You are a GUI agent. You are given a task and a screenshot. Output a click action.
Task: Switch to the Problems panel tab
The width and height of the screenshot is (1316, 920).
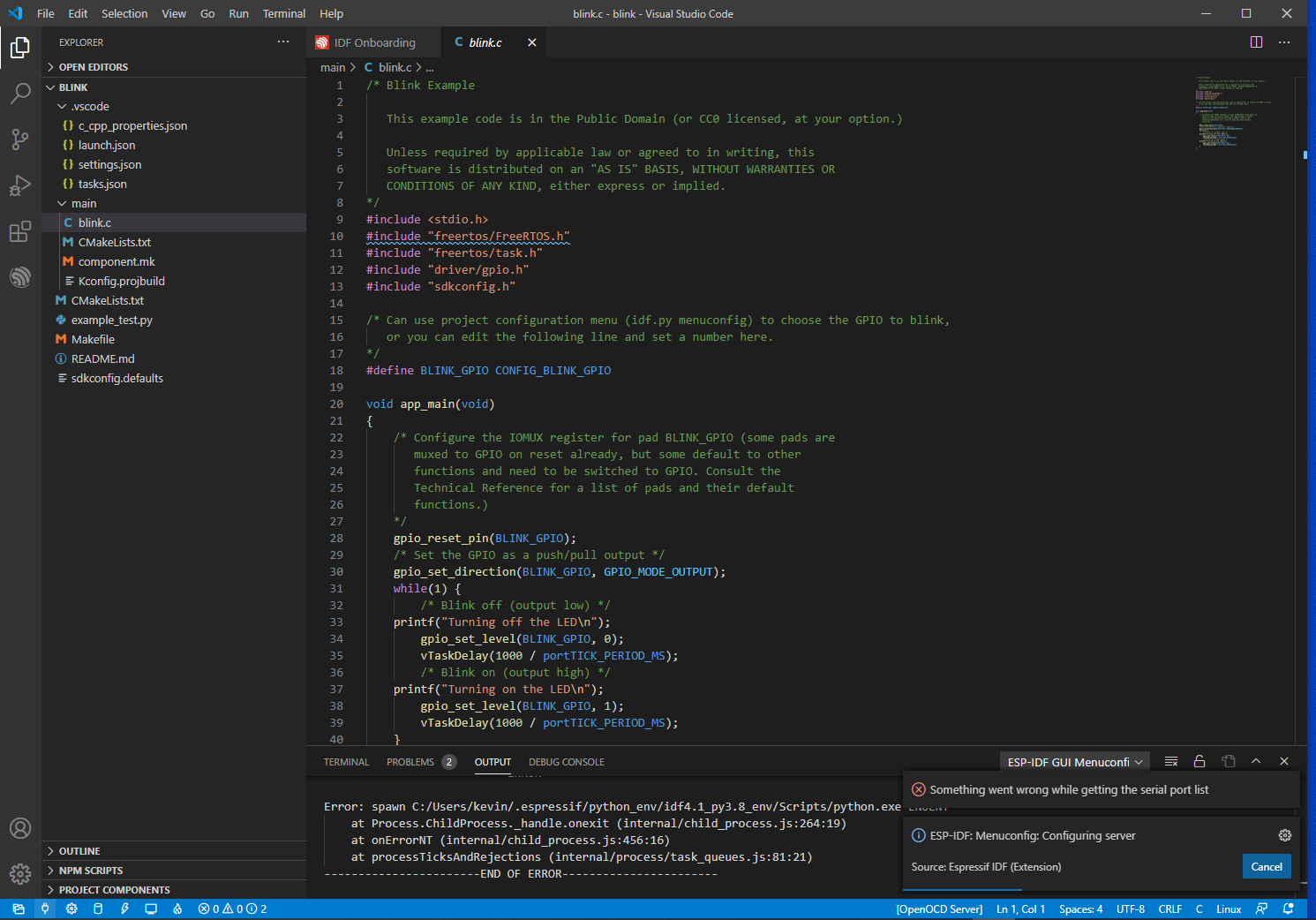click(x=421, y=762)
